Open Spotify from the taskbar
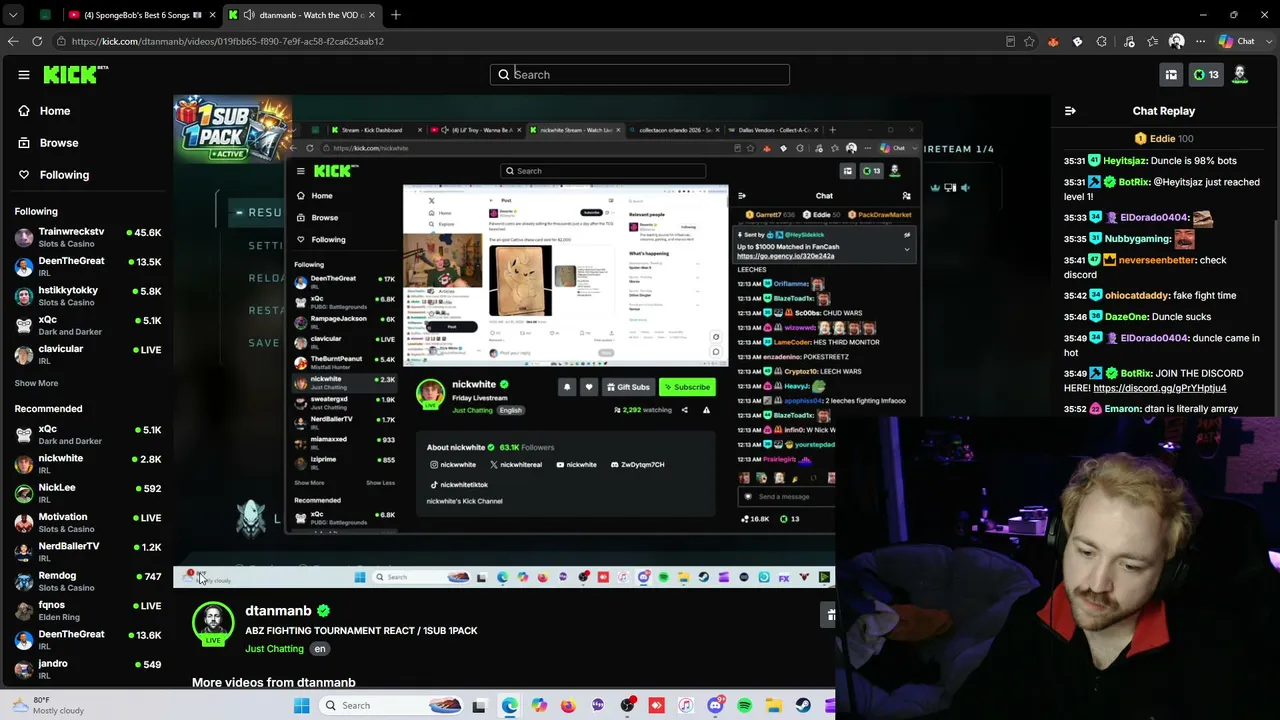The width and height of the screenshot is (1280, 720). 745,706
